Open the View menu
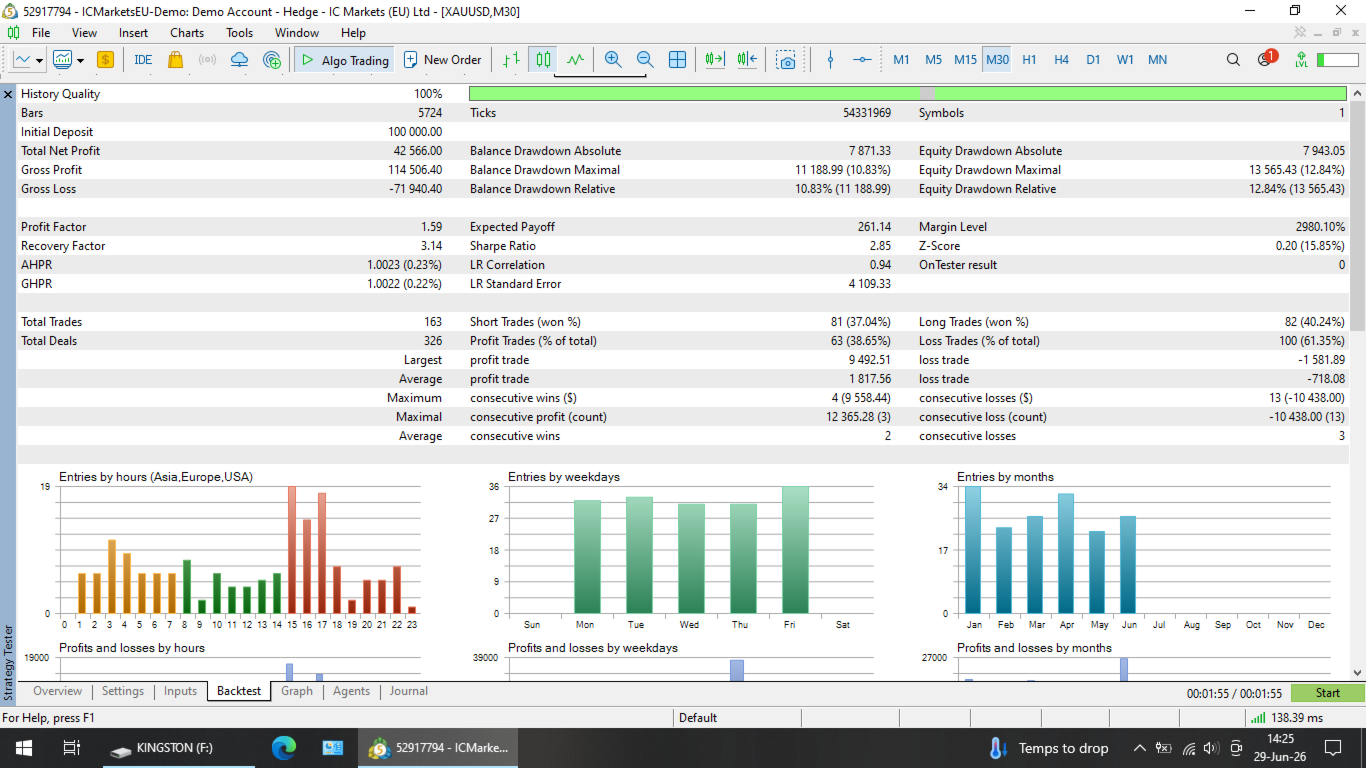The height and width of the screenshot is (768, 1366). tap(84, 33)
